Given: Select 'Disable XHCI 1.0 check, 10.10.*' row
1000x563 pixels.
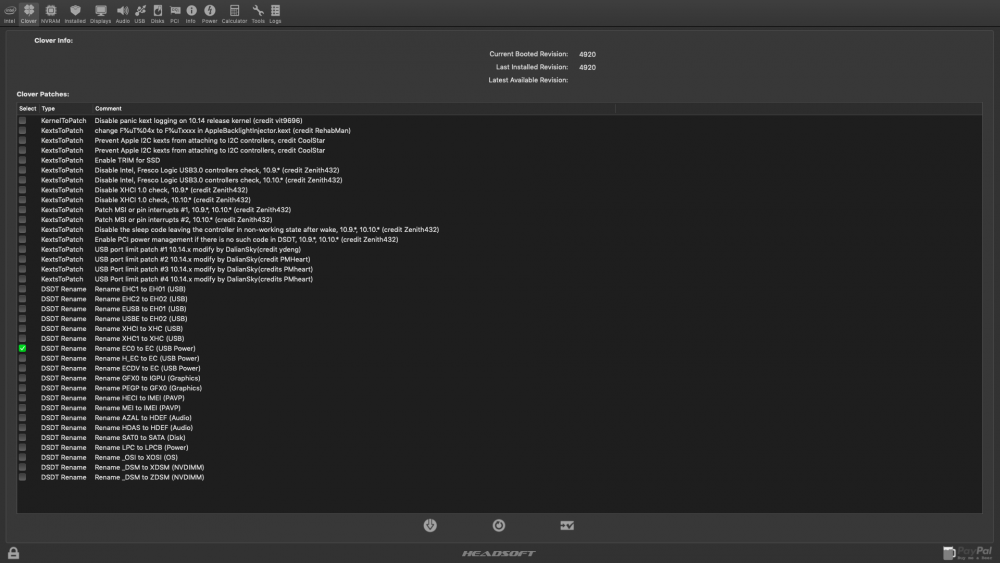Looking at the screenshot, I should [499, 200].
